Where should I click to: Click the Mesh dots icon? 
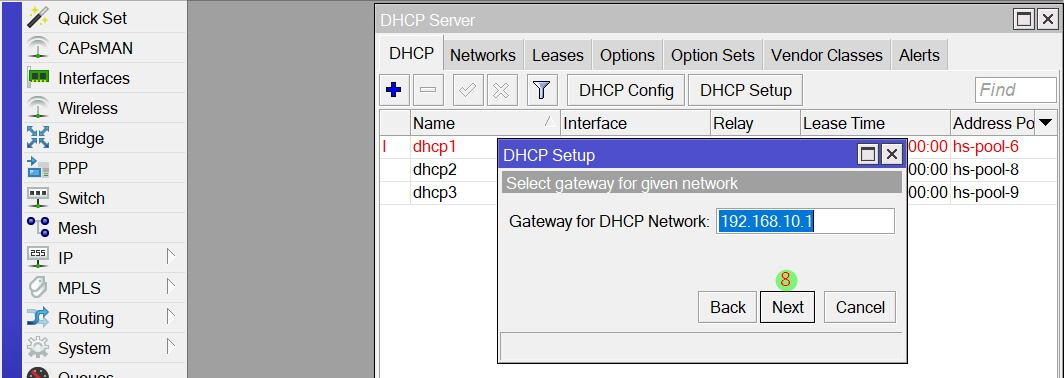tap(38, 227)
